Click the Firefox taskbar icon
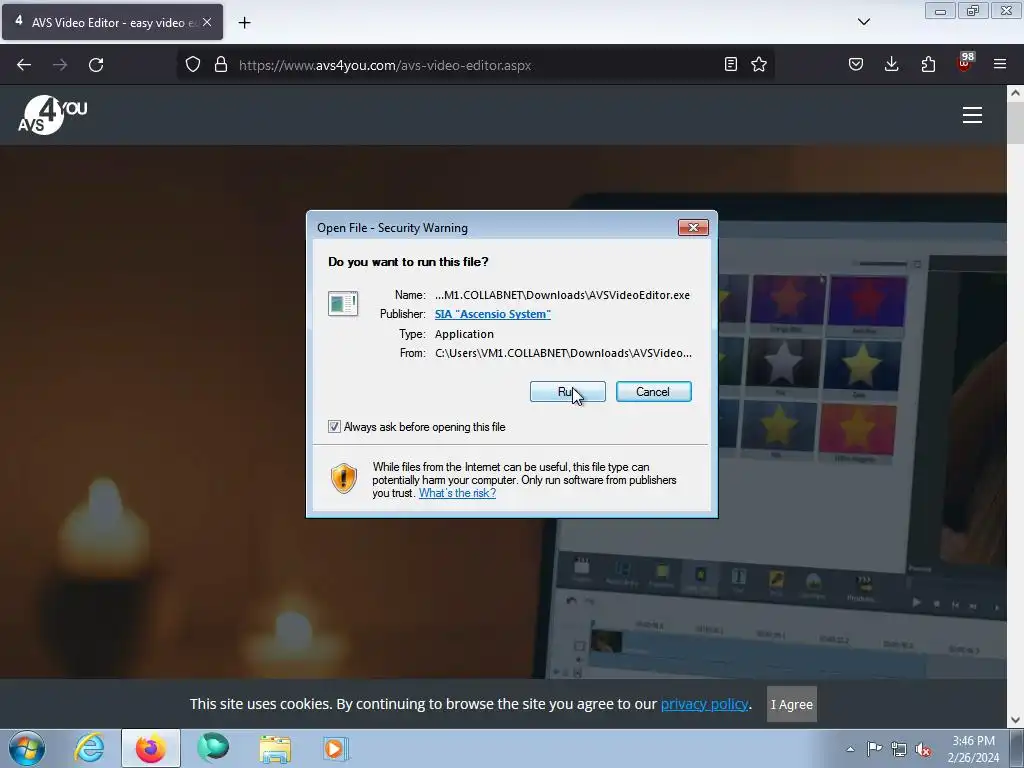The image size is (1024, 768). (x=151, y=748)
